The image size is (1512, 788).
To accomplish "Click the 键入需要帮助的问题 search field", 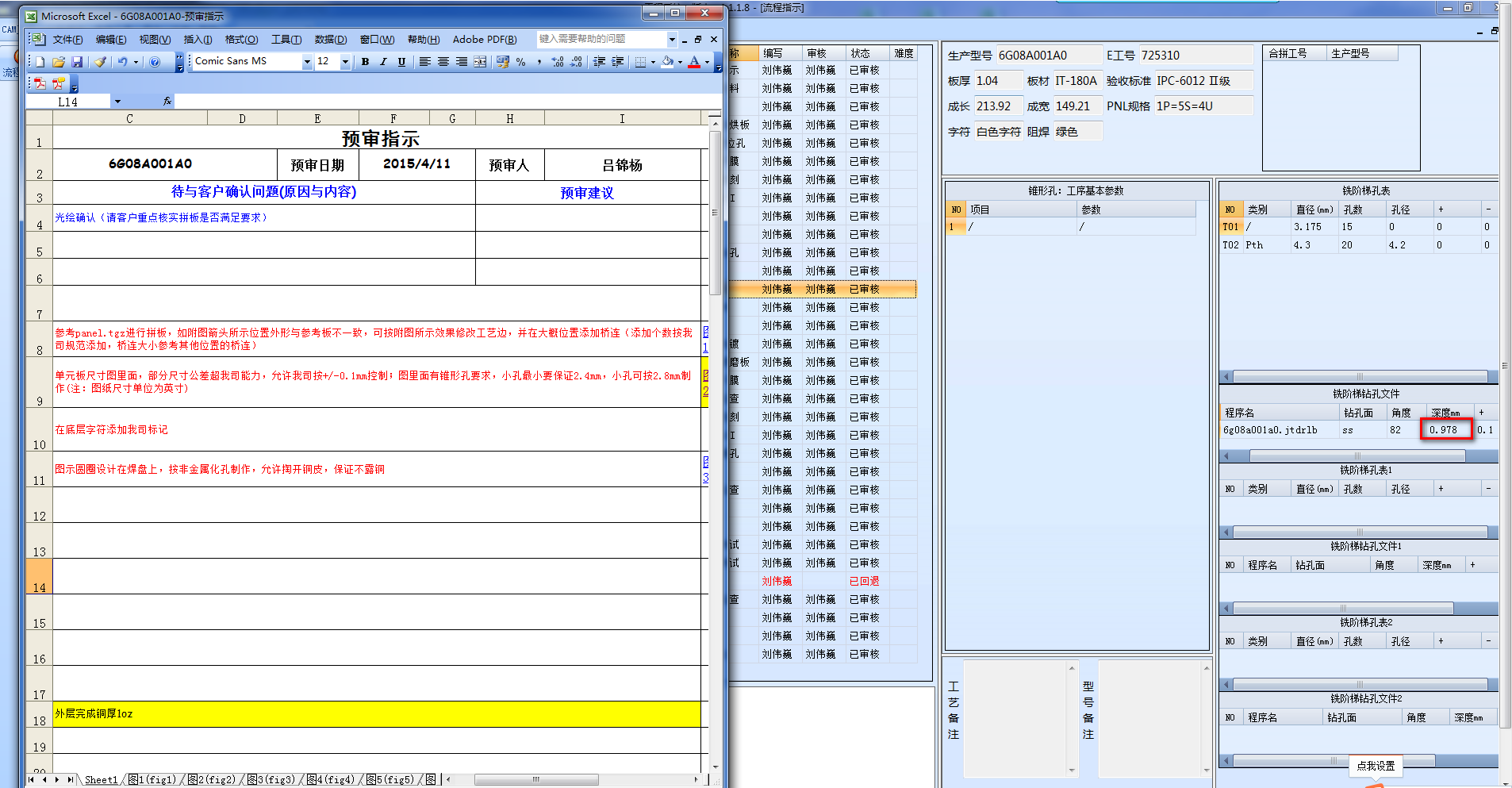I will [x=602, y=39].
